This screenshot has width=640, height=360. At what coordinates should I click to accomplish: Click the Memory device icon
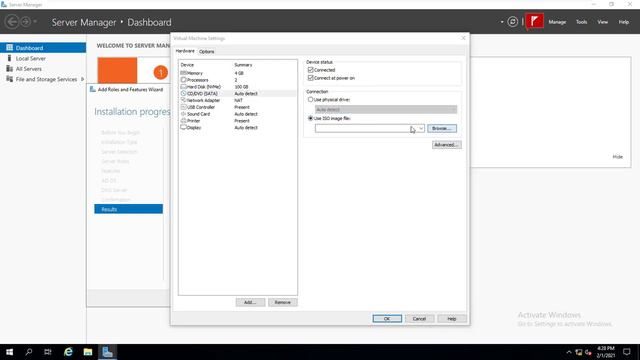(x=183, y=73)
